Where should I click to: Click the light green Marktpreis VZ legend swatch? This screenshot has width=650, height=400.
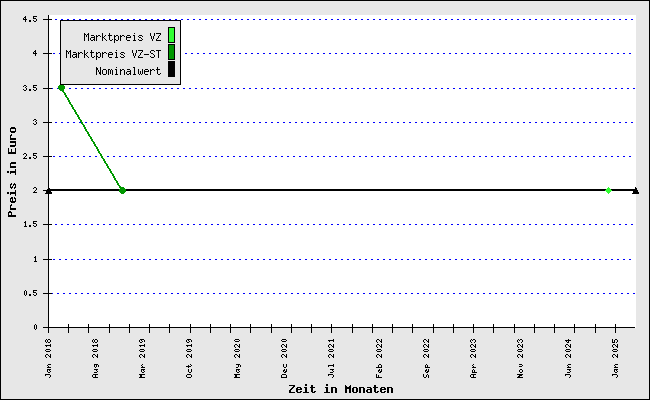click(x=171, y=35)
